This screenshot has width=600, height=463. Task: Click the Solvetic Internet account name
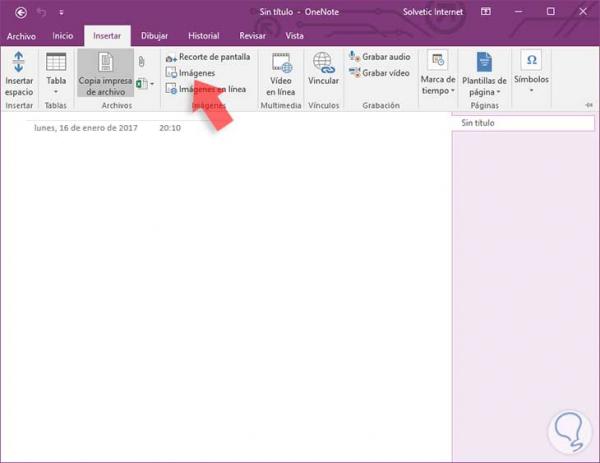433,12
